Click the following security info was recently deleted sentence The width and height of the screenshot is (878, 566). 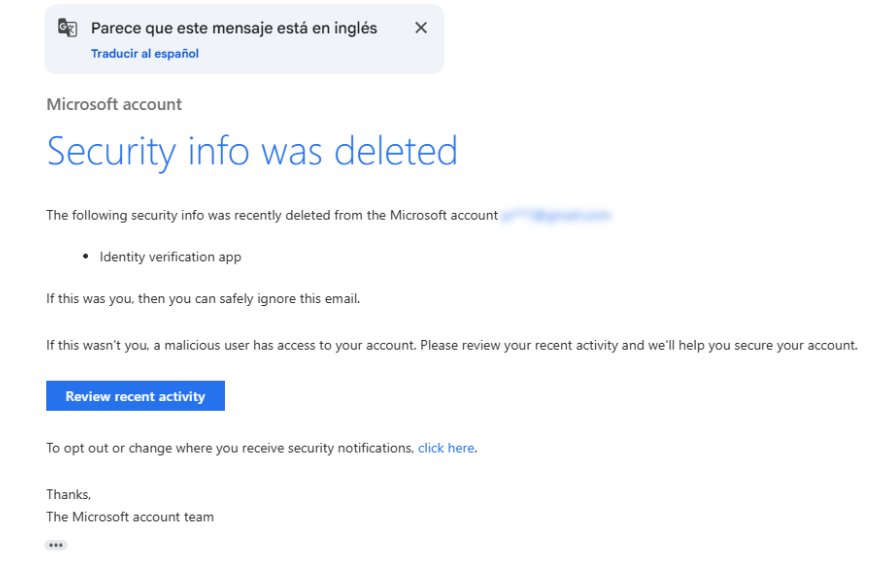click(272, 215)
